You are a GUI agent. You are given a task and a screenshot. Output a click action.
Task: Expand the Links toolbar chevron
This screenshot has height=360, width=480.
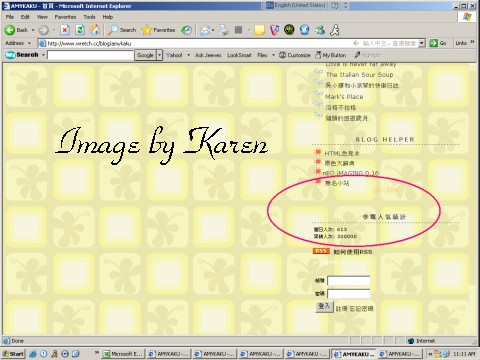(472, 42)
